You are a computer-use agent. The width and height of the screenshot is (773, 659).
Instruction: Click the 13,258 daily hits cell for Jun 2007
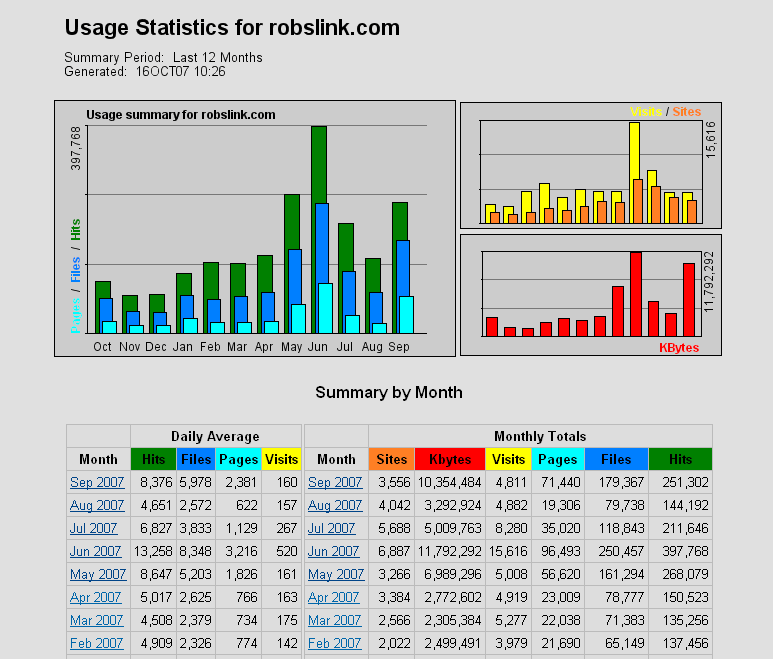click(153, 551)
